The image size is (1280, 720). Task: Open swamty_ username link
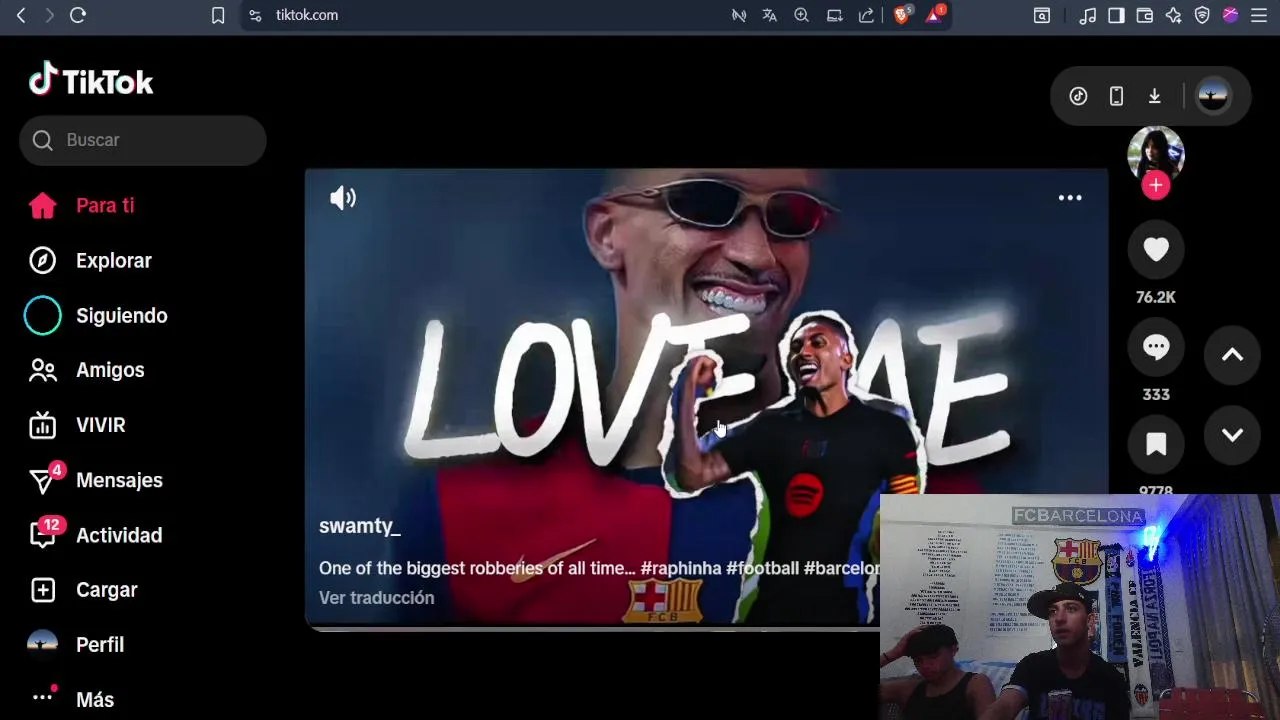pos(360,526)
